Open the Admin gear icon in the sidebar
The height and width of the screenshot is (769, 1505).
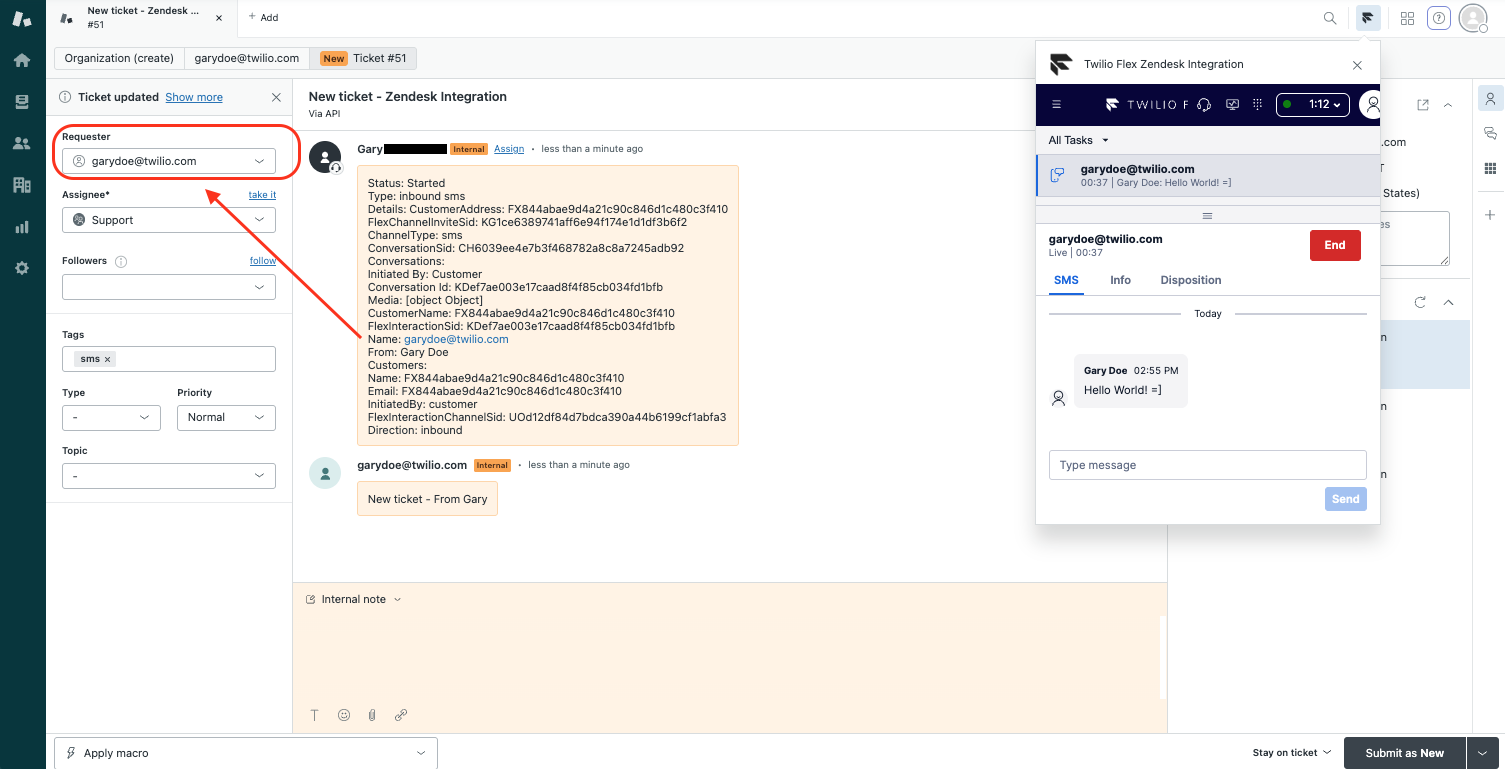tap(22, 268)
